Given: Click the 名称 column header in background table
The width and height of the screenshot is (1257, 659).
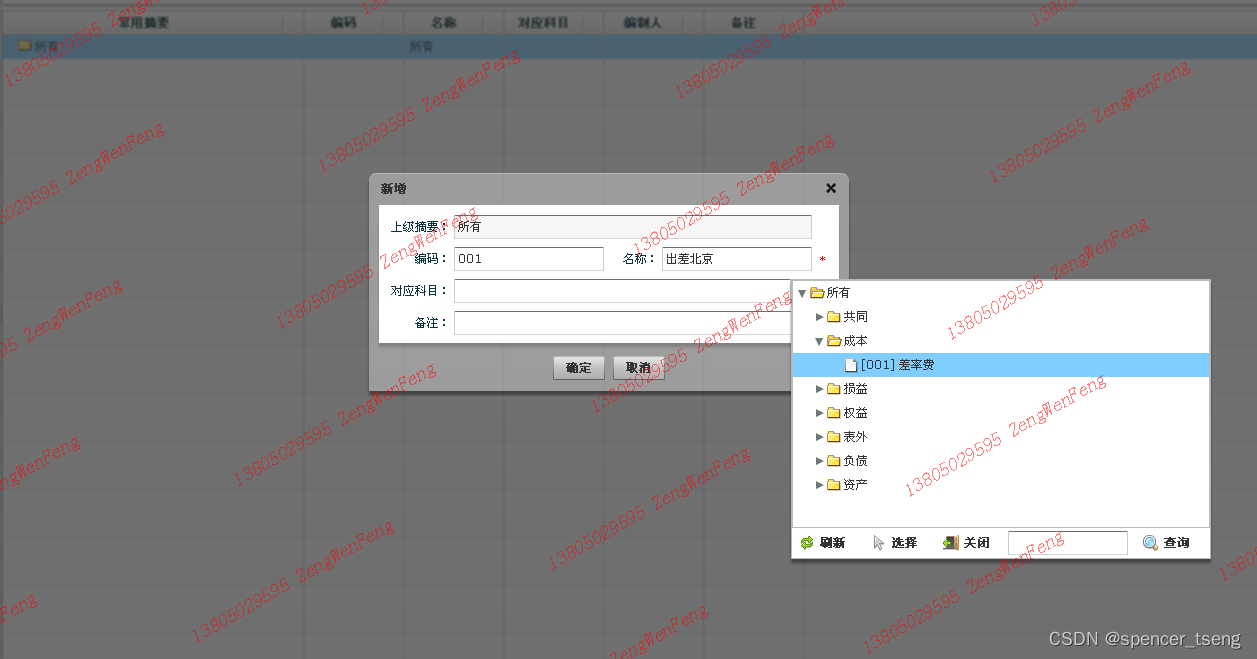Looking at the screenshot, I should [443, 22].
